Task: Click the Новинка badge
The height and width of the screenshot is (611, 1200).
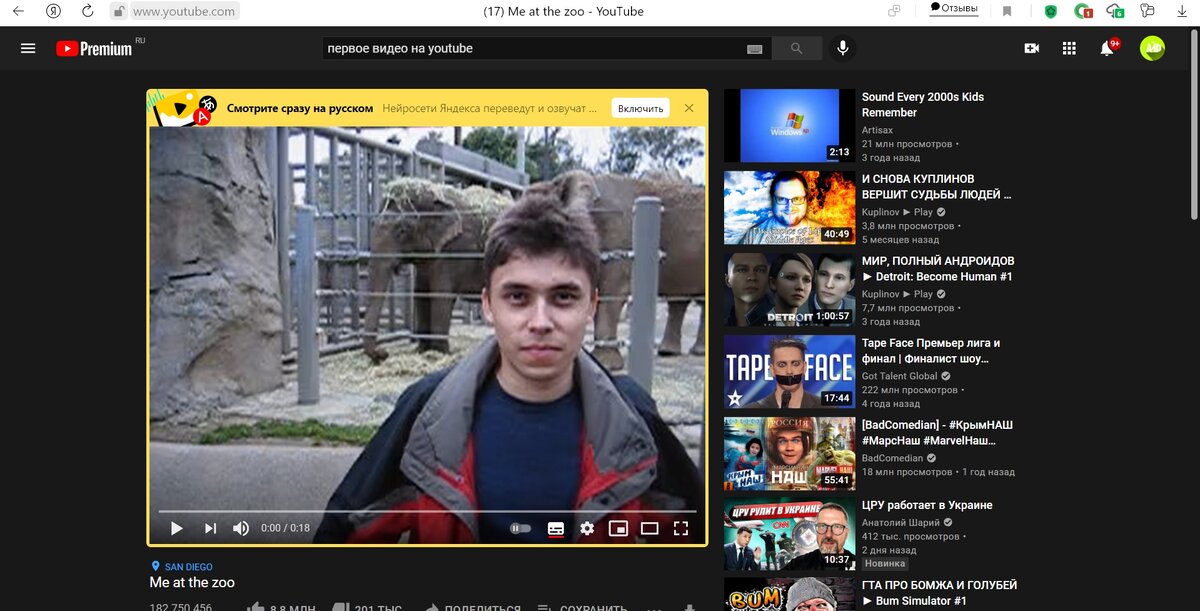Action: point(884,563)
